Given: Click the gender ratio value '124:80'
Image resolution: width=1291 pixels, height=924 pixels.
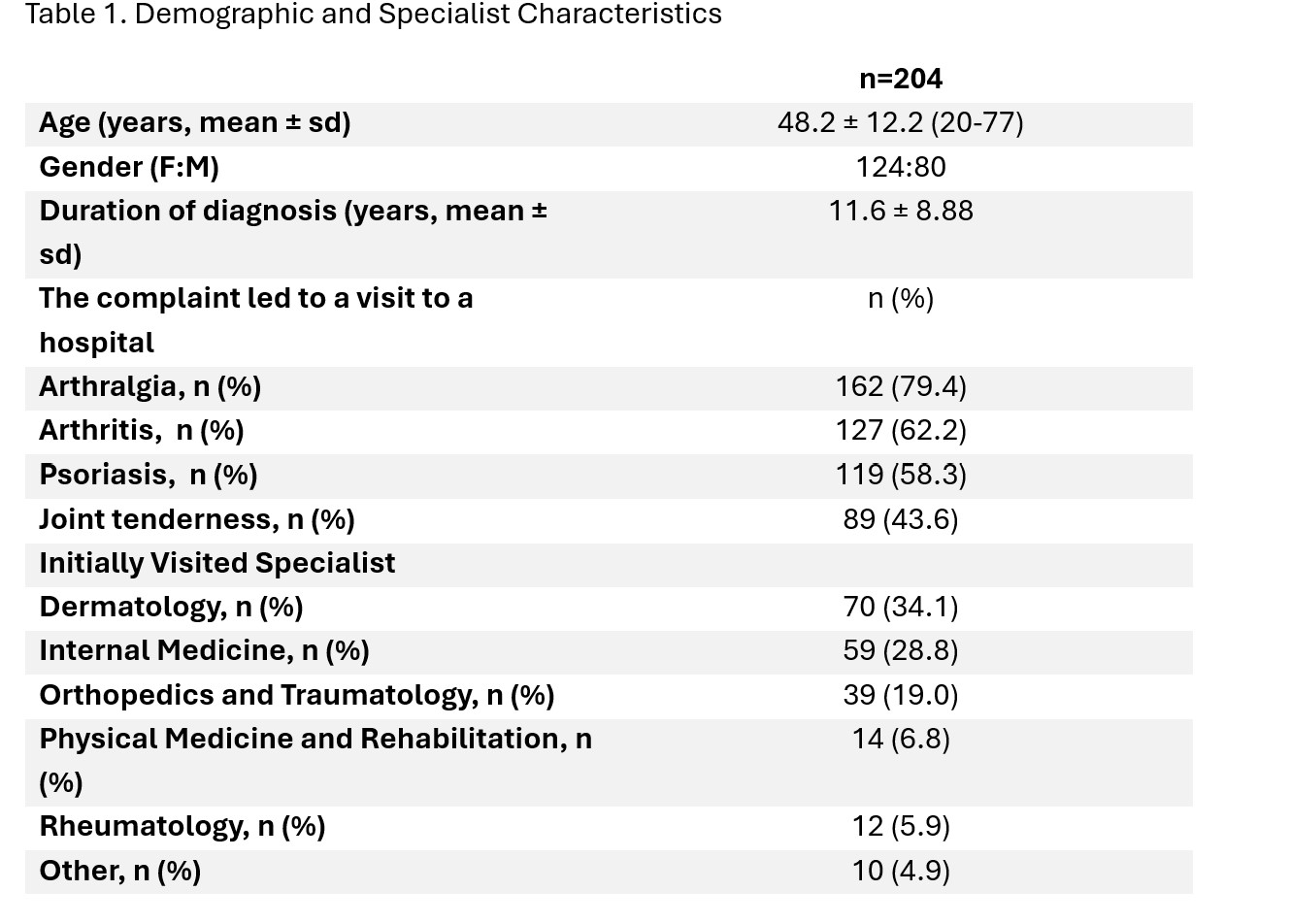Looking at the screenshot, I should 900,167.
